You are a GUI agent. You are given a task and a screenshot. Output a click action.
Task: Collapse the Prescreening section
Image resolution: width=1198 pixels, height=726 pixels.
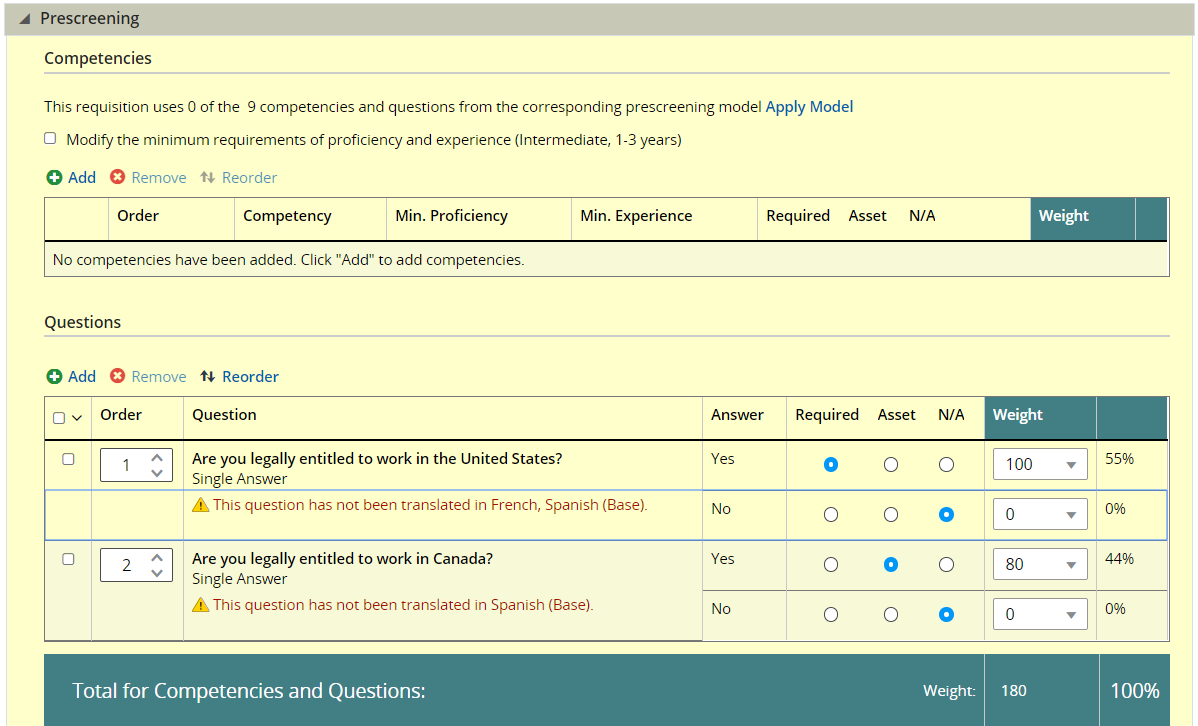(24, 19)
